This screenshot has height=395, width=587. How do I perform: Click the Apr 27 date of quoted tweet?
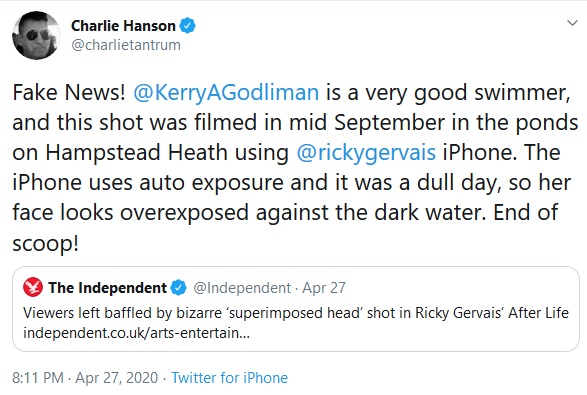[324, 288]
